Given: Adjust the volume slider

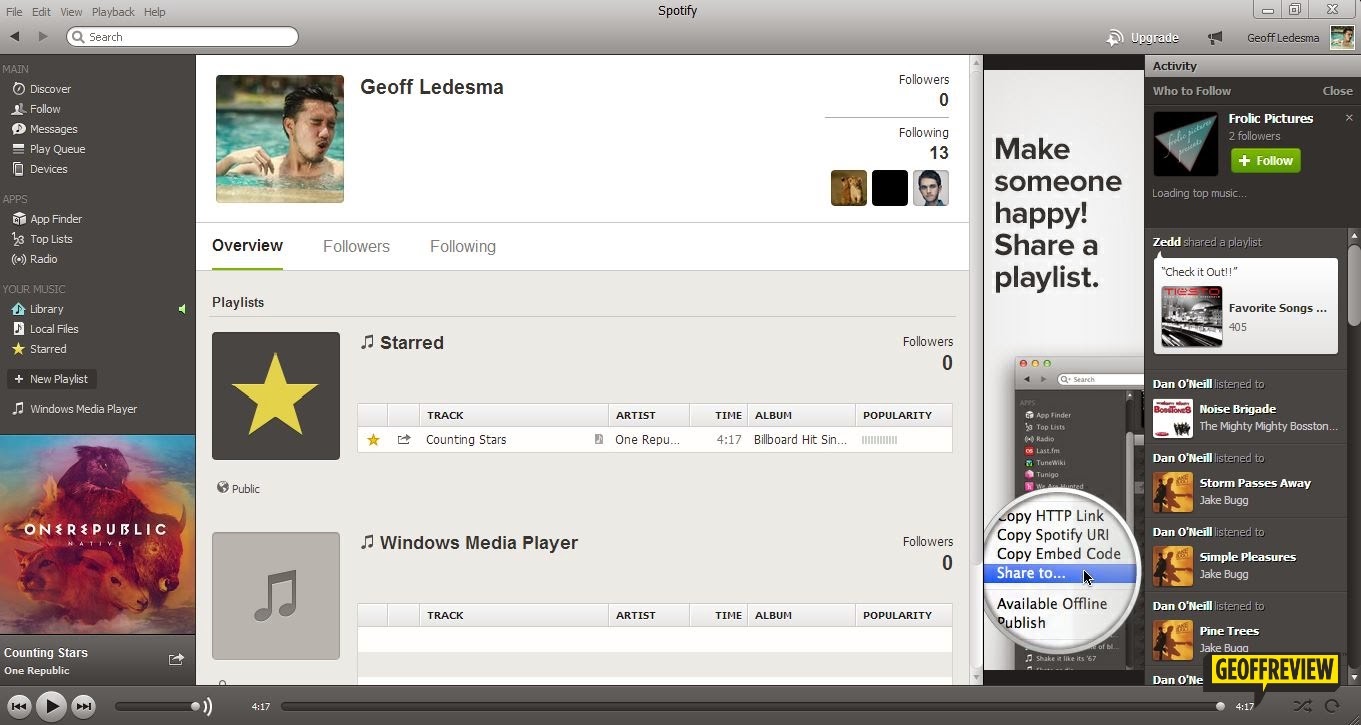Looking at the screenshot, I should [155, 707].
